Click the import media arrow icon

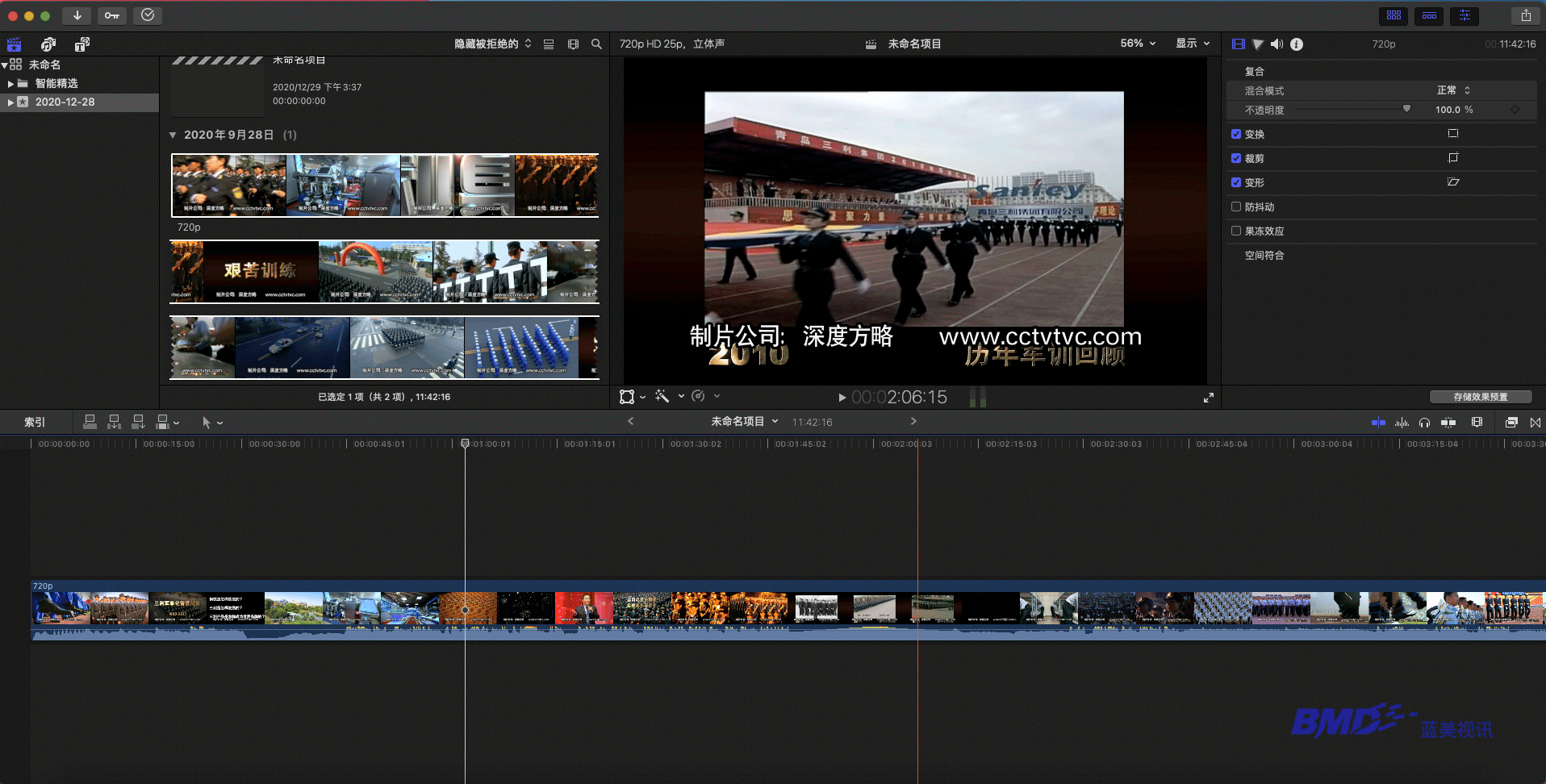pyautogui.click(x=77, y=15)
